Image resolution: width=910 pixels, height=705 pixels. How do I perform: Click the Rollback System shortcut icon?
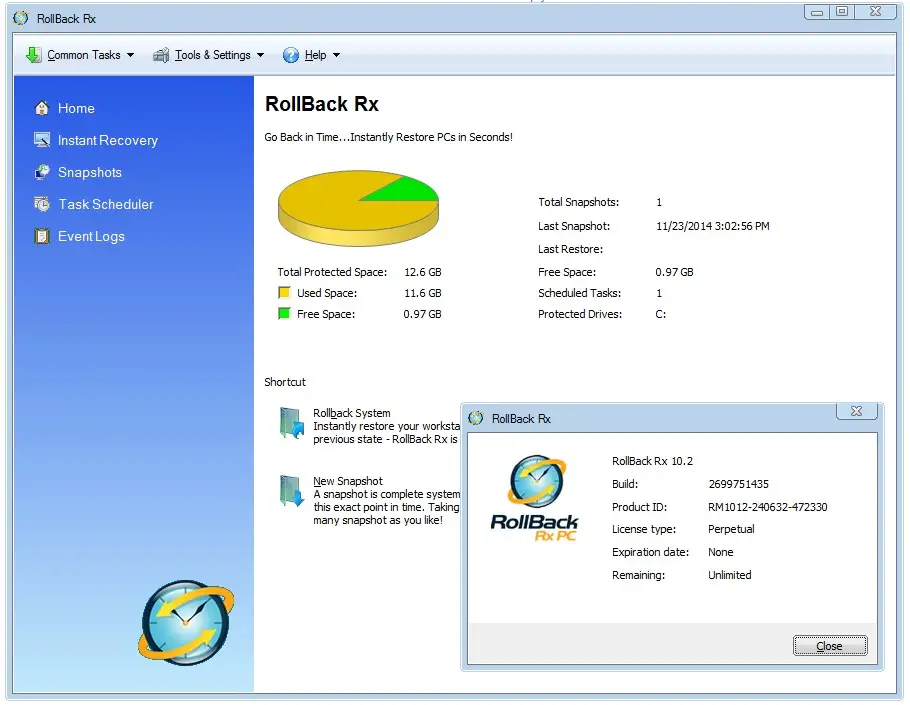click(291, 424)
